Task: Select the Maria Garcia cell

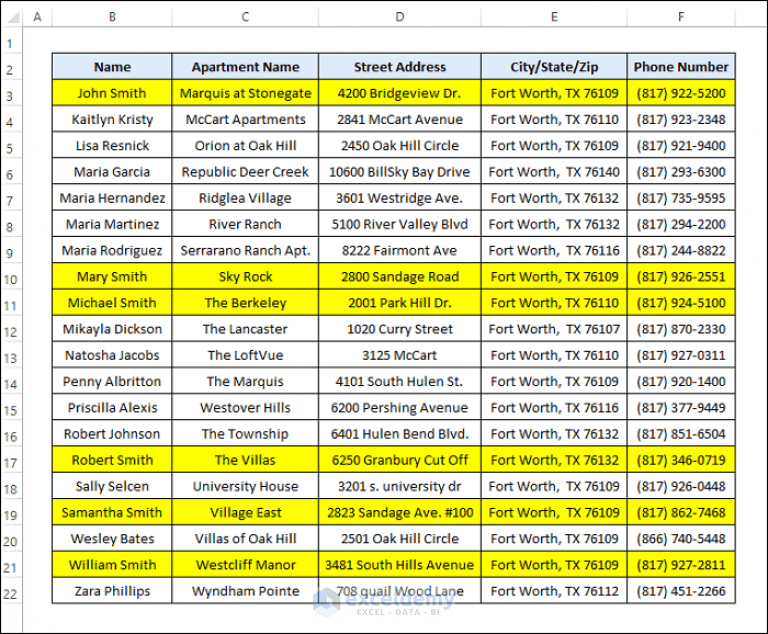Action: (112, 171)
